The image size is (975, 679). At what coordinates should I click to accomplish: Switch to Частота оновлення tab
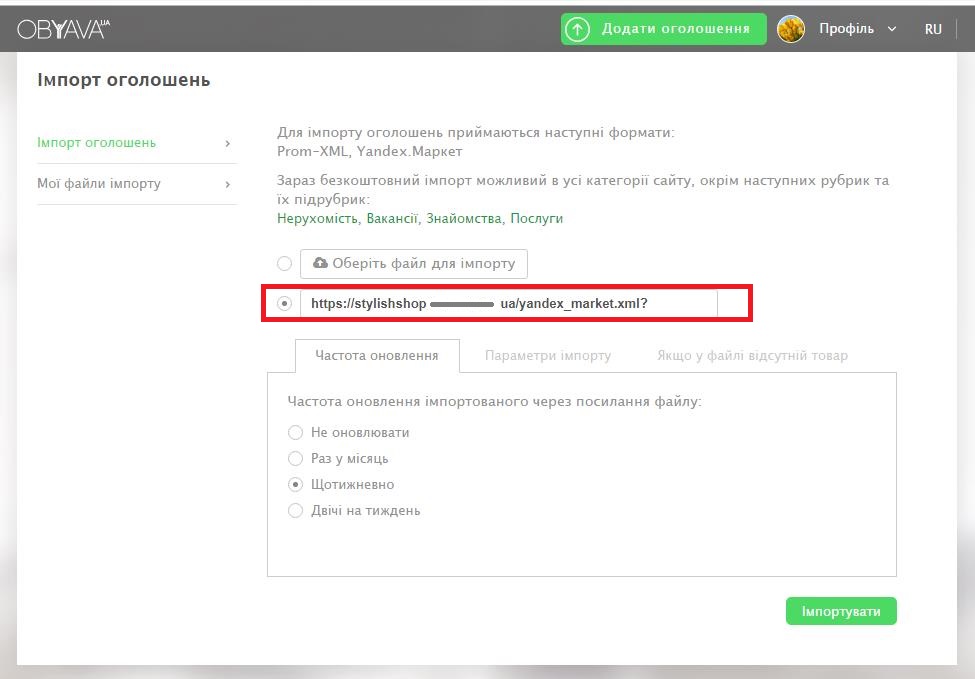(x=377, y=356)
